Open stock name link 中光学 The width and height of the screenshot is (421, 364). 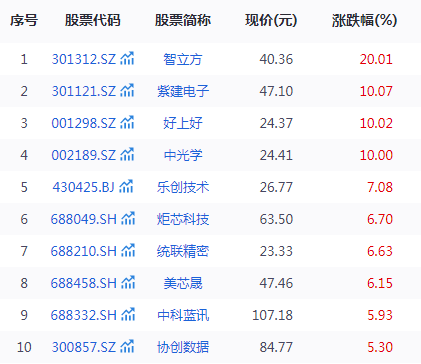tap(183, 155)
